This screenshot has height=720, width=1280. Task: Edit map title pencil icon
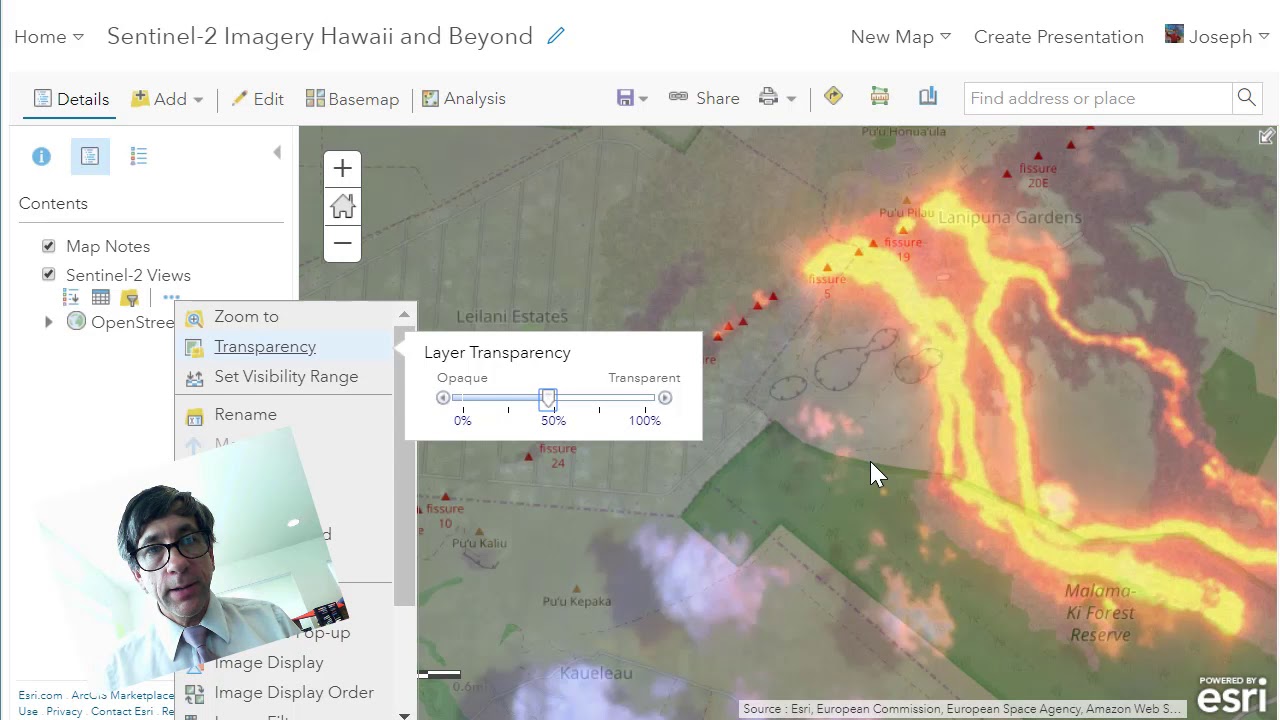point(556,36)
